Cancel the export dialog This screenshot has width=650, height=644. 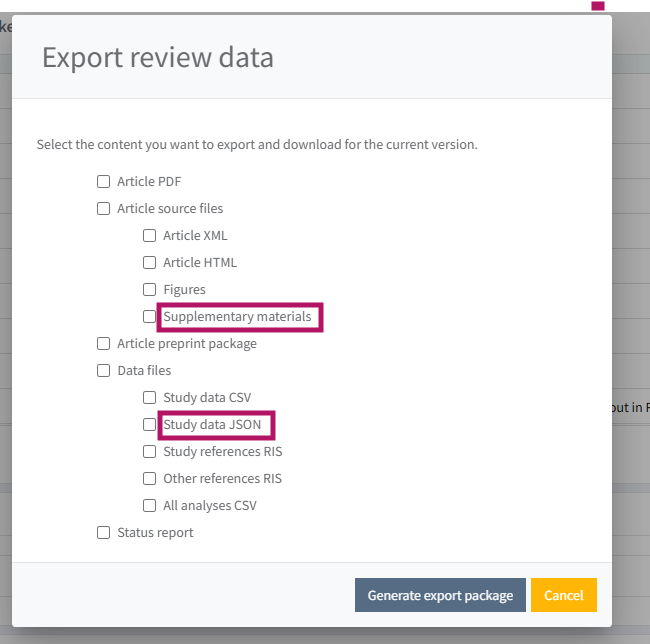(x=563, y=595)
